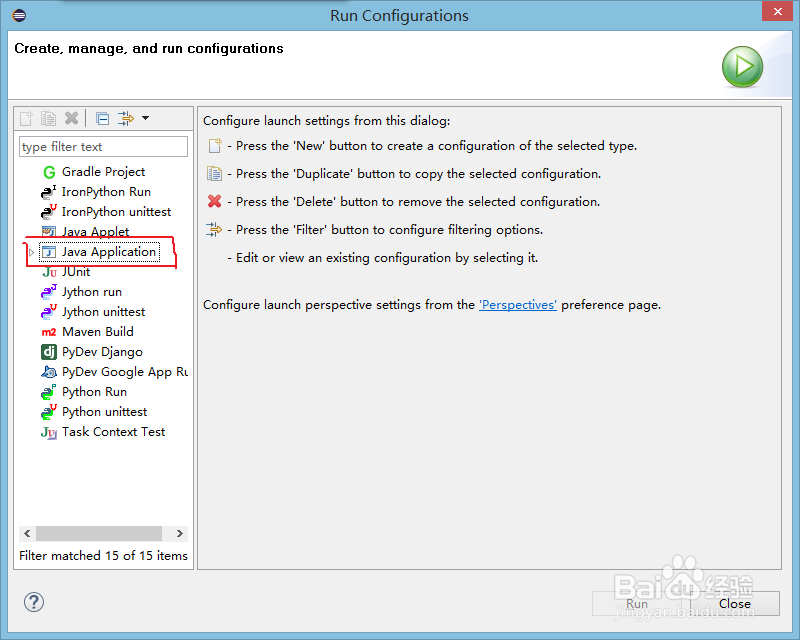Choose the Java Applet label
The height and width of the screenshot is (640, 800).
click(x=95, y=232)
